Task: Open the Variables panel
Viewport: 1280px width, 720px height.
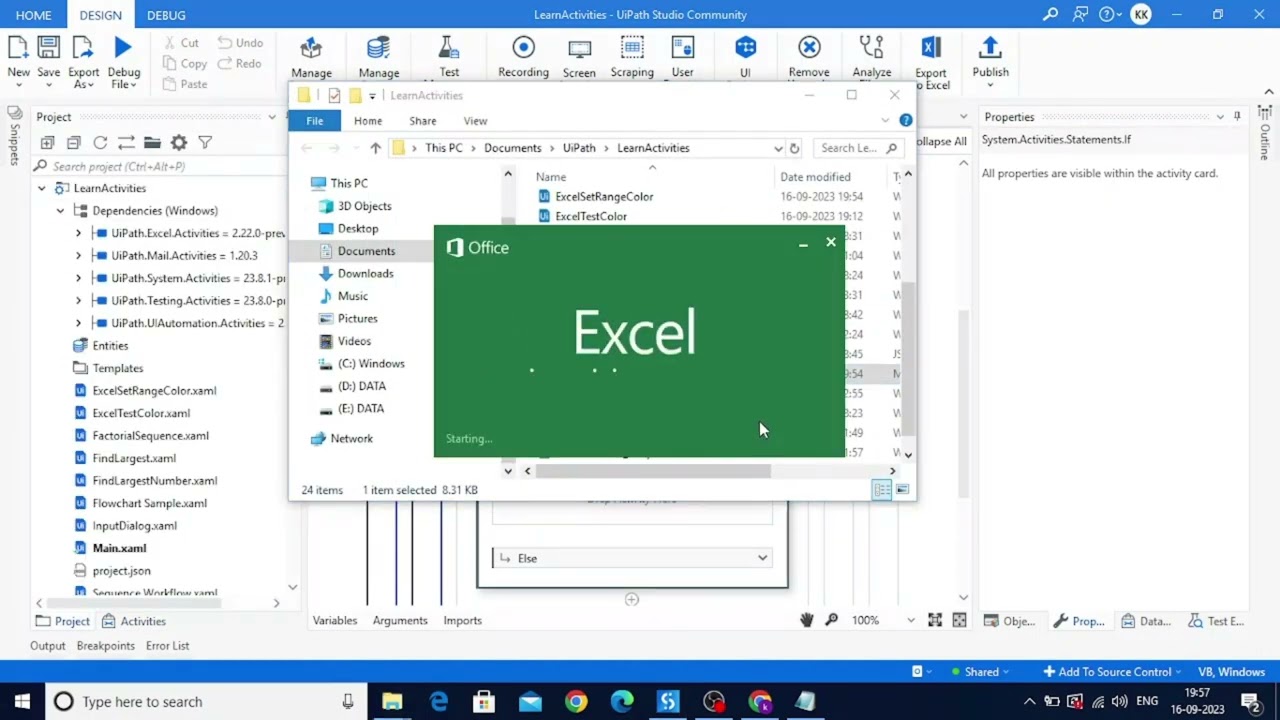Action: [335, 620]
